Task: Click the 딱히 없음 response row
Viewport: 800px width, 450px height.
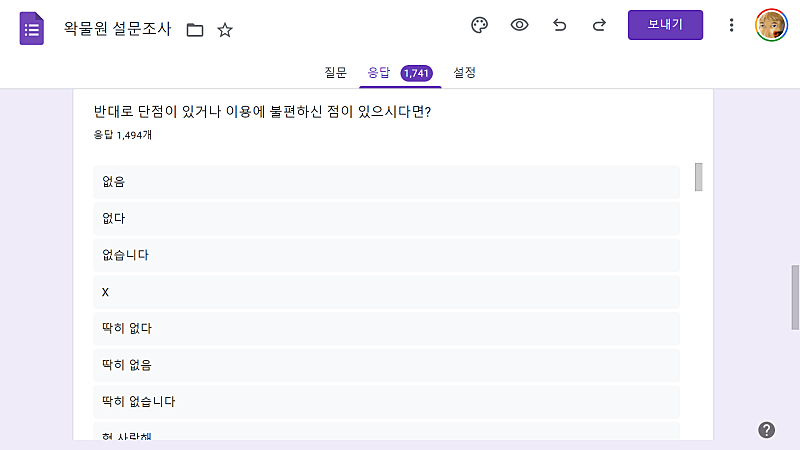Action: (386, 365)
